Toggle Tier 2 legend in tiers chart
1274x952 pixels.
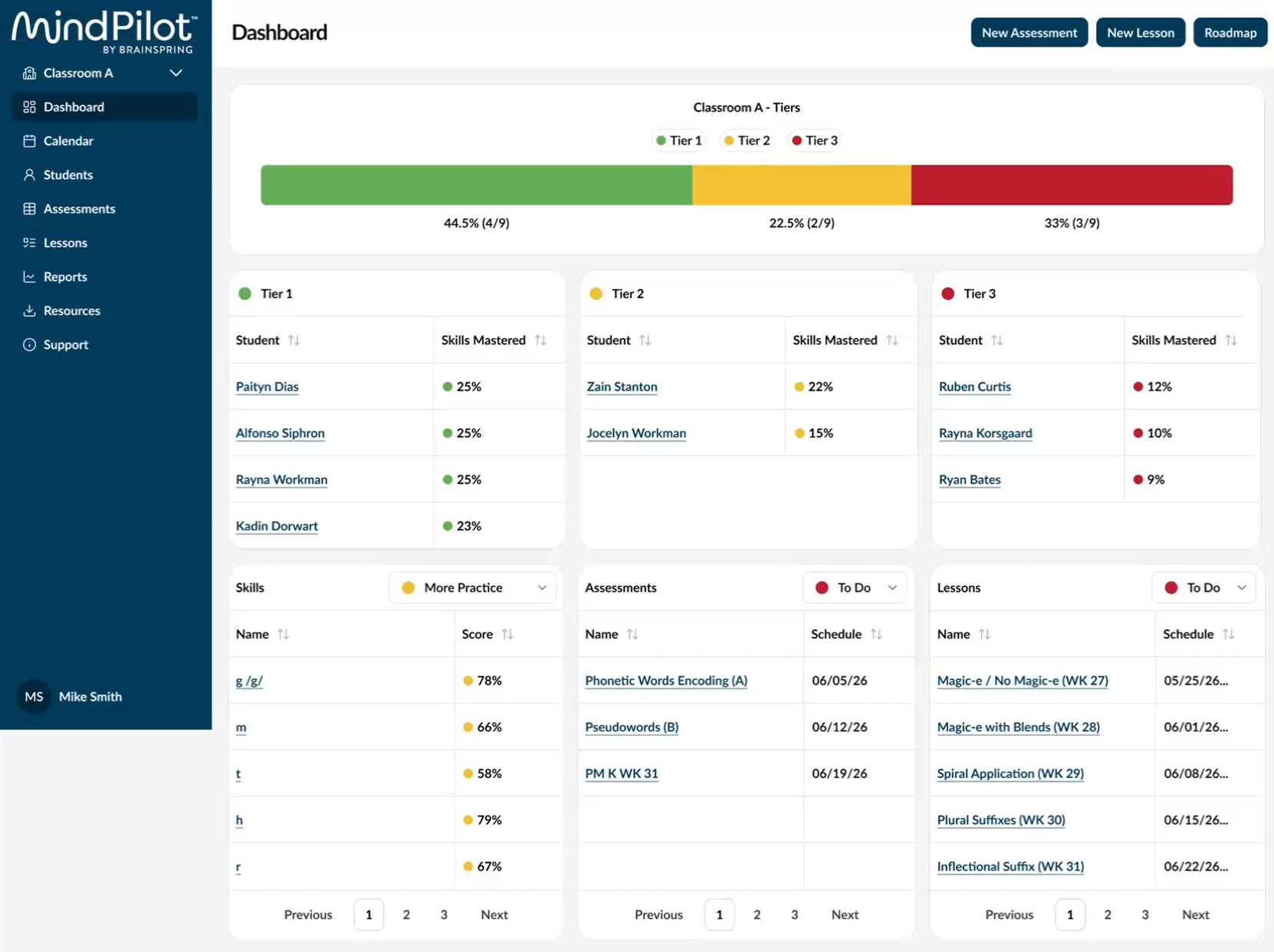point(747,140)
